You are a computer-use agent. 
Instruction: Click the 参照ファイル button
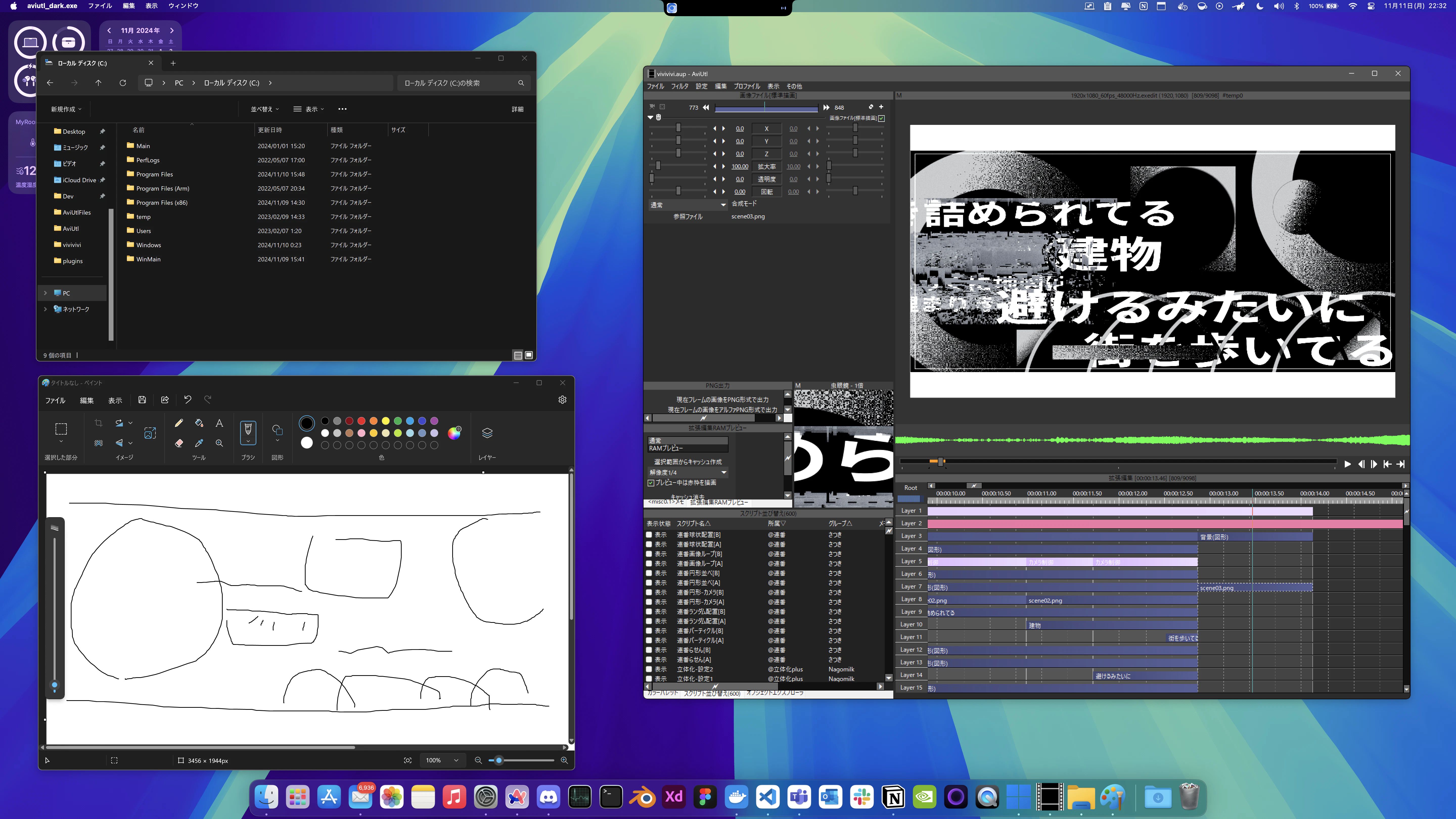pos(688,216)
